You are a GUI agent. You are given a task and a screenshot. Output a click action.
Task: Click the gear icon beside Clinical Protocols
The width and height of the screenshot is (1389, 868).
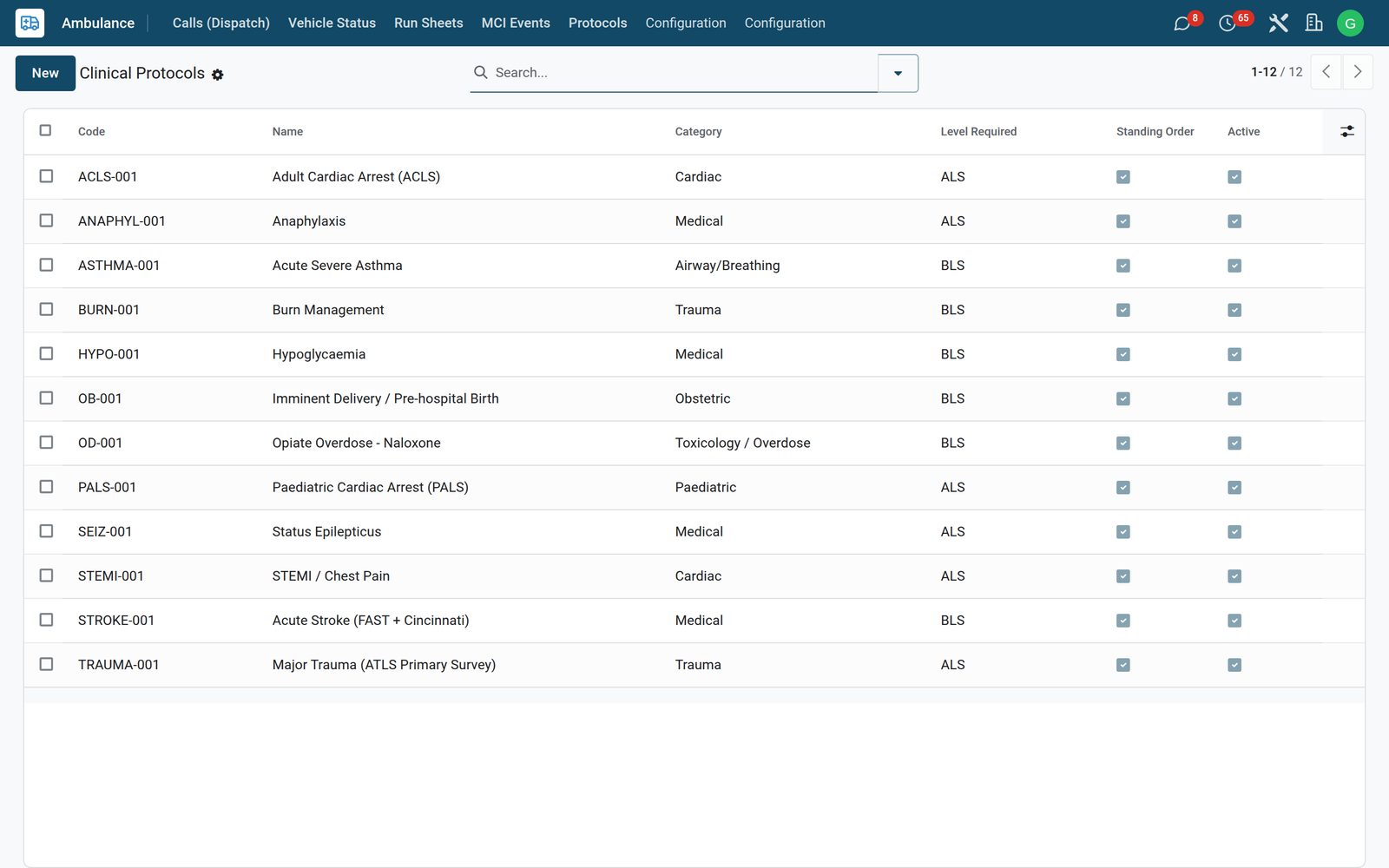pos(218,75)
